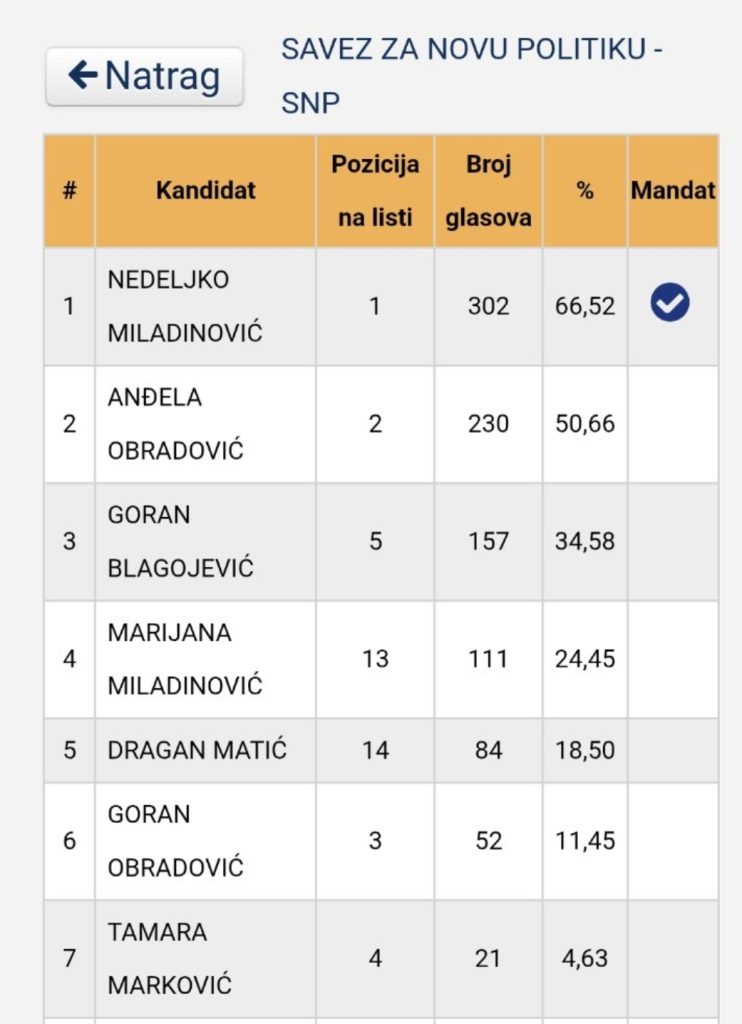This screenshot has width=742, height=1024.
Task: Click the # column header
Action: click(69, 190)
